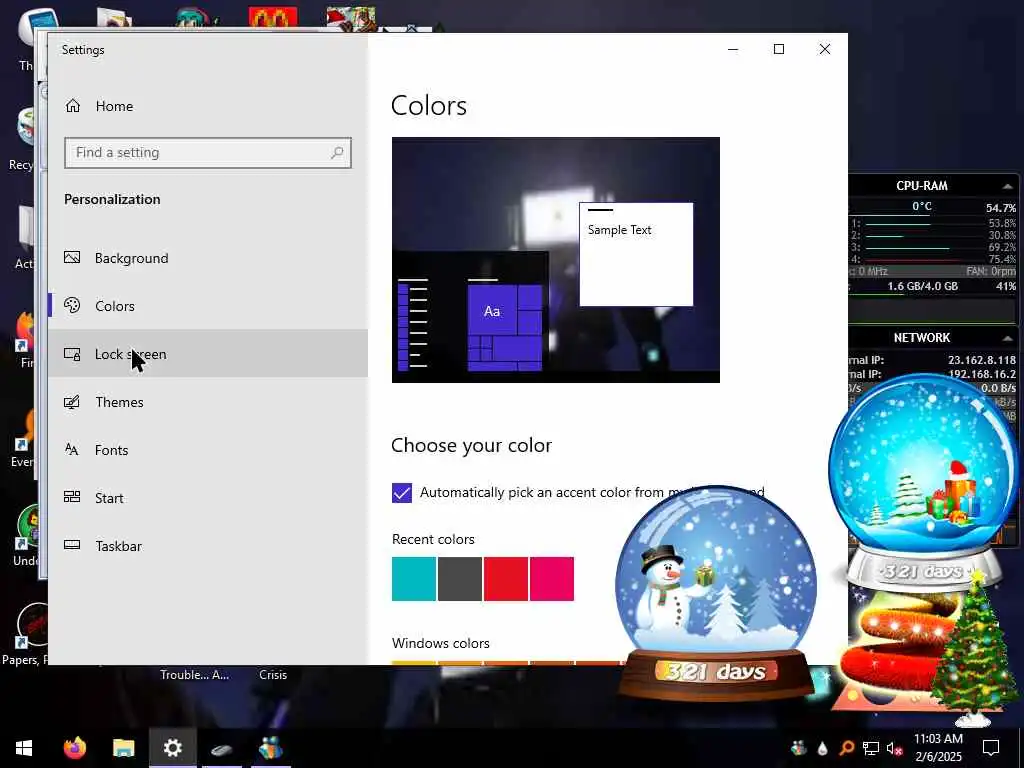1024x768 pixels.
Task: Click the Taskbar icon in sidebar
Action: (x=72, y=545)
